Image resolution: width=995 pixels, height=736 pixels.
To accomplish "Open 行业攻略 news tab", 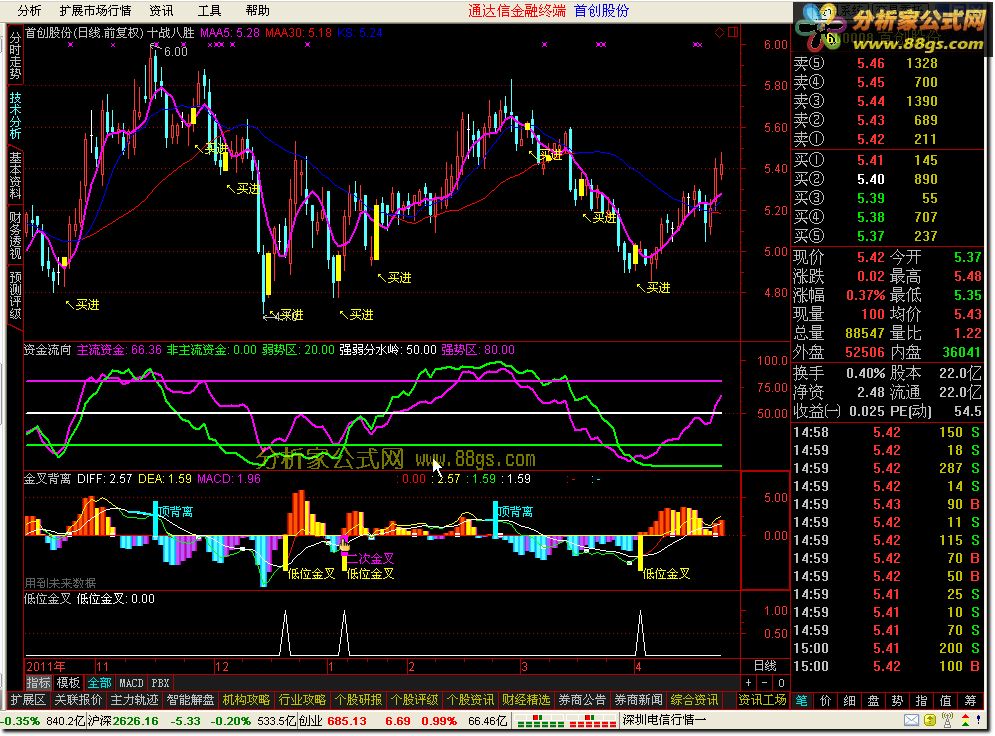I will (x=302, y=700).
